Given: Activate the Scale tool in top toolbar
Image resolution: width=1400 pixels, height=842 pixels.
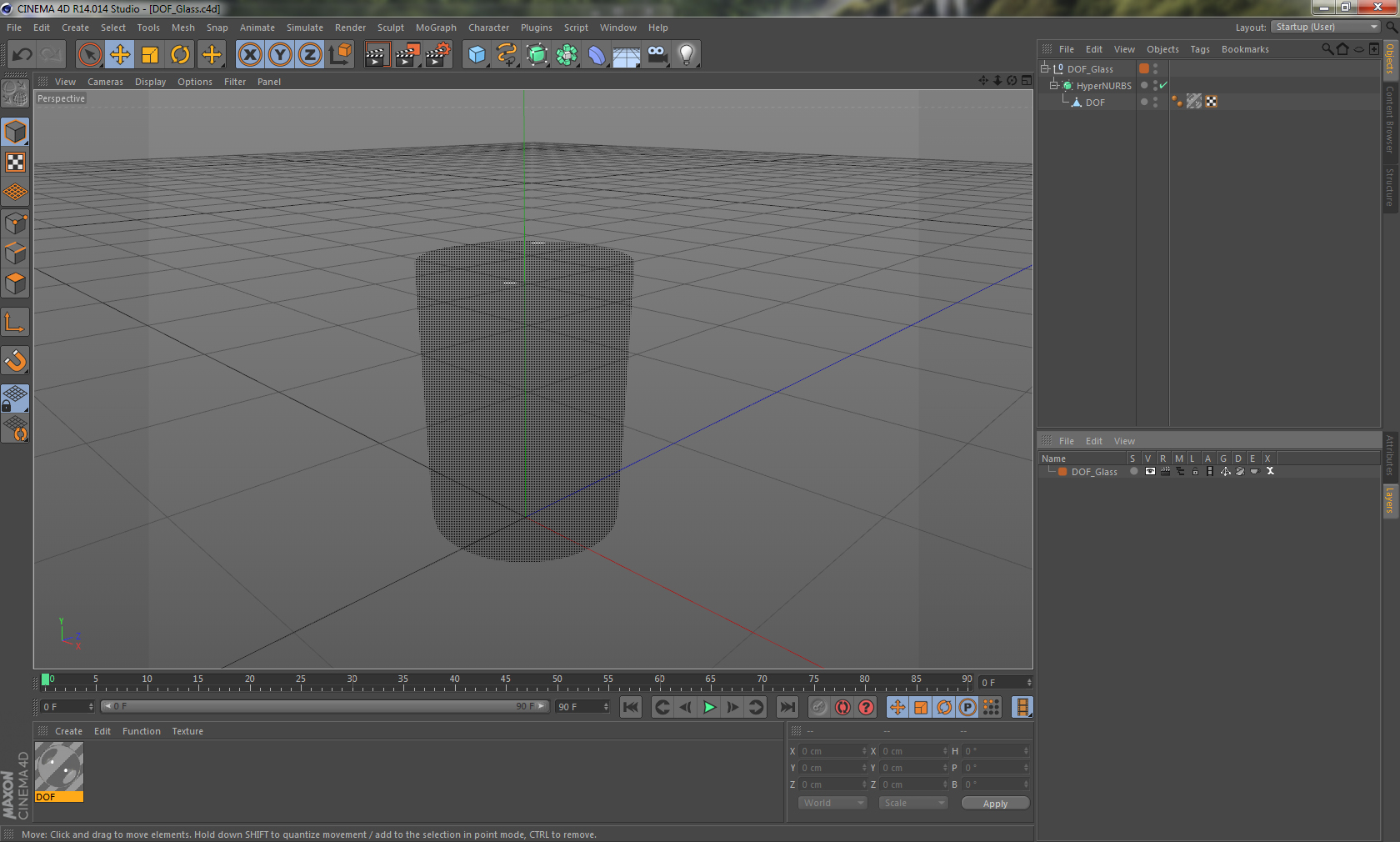Looking at the screenshot, I should (150, 55).
